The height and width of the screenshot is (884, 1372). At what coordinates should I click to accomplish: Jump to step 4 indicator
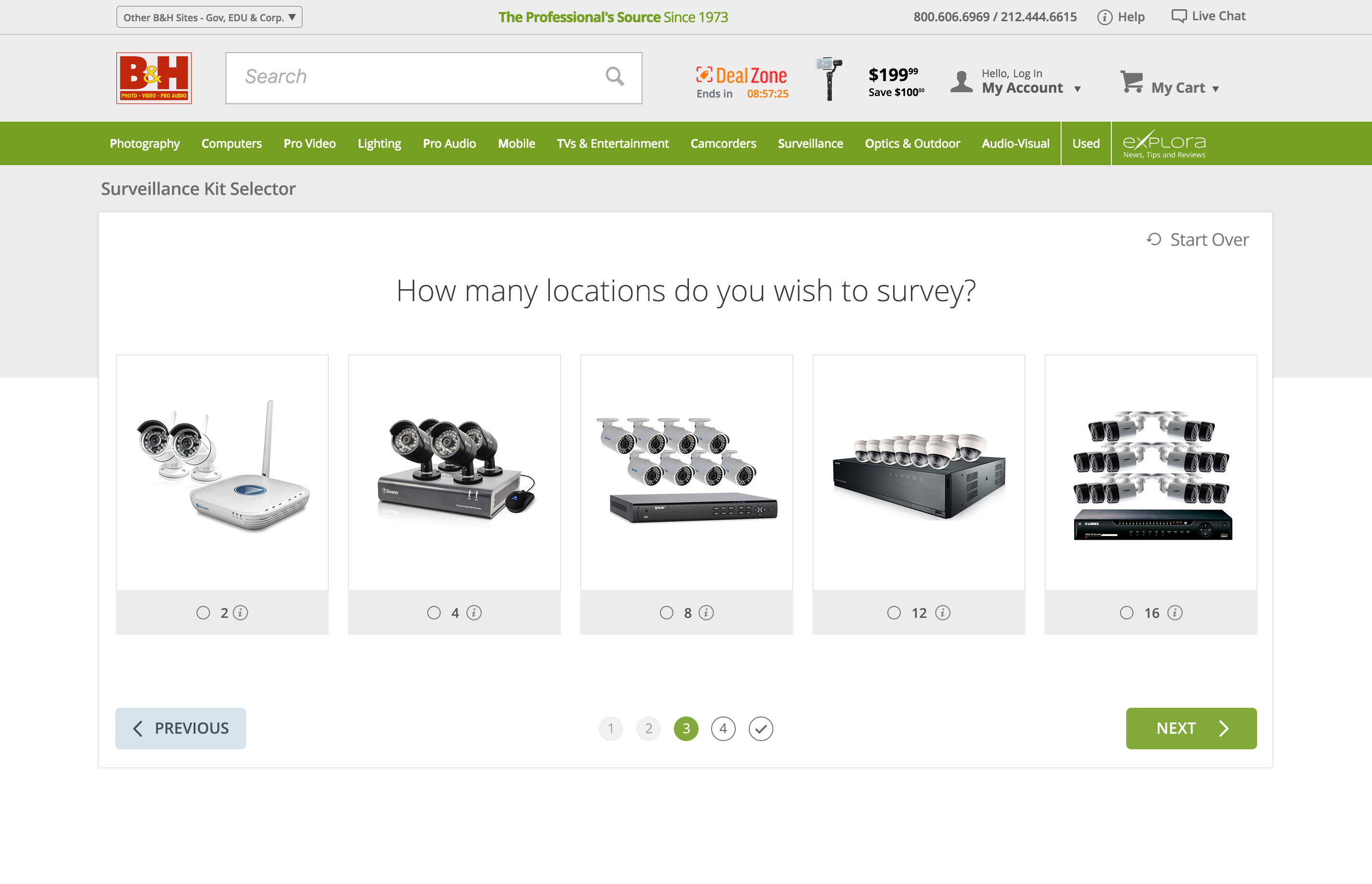pos(724,729)
